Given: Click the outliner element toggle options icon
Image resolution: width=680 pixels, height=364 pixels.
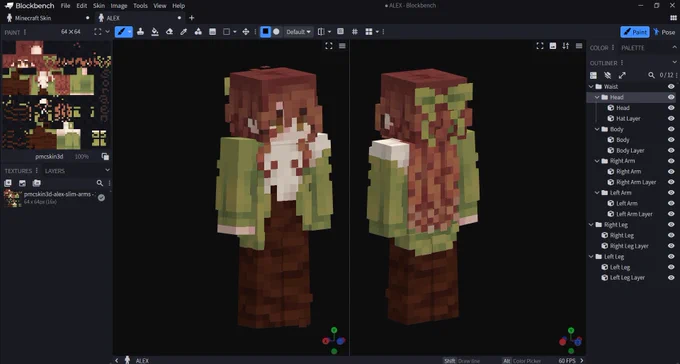Looking at the screenshot, I should [593, 75].
